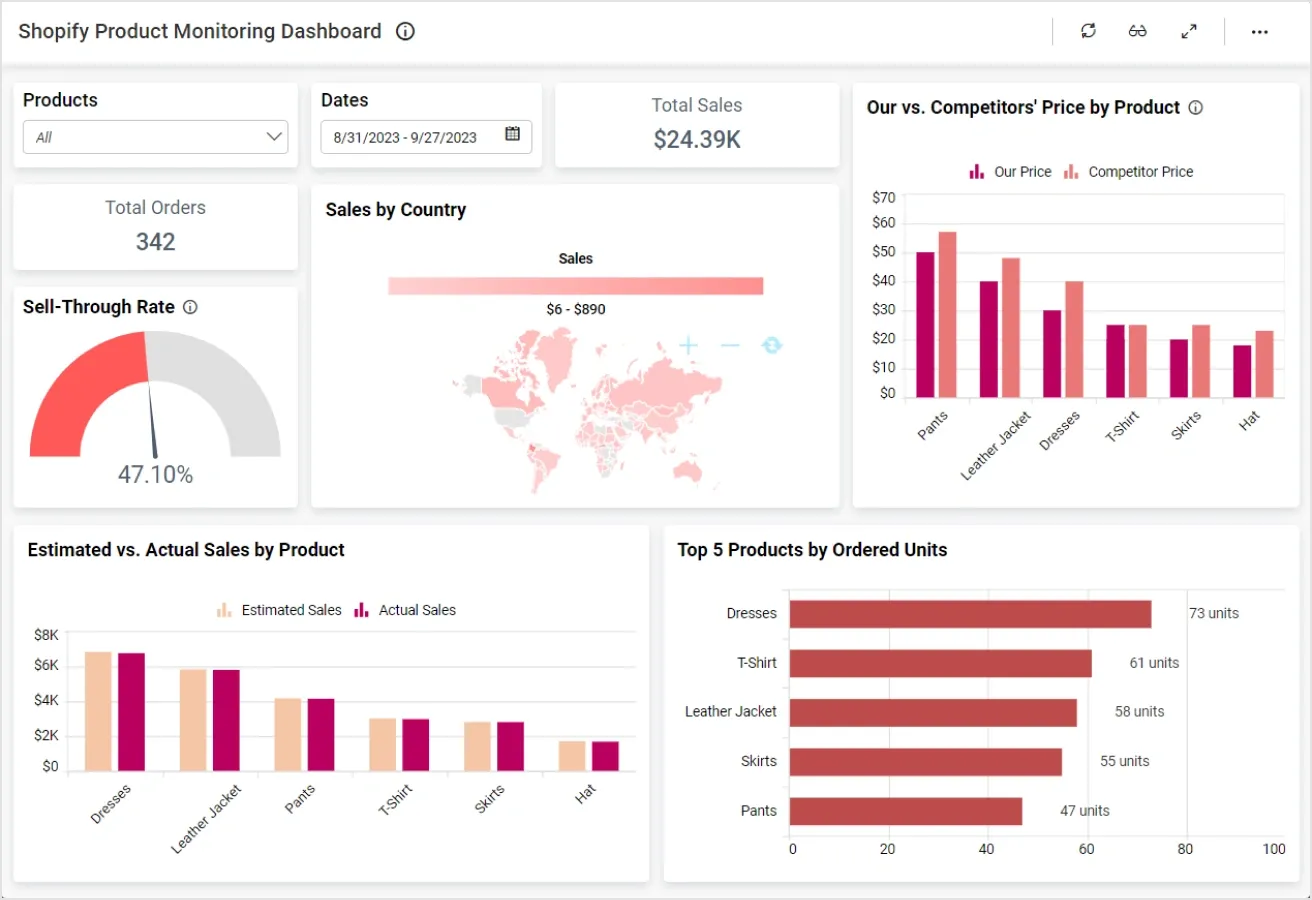Toggle the Competitor Price legend series
Screen dimensions: 1312x900
(1129, 171)
